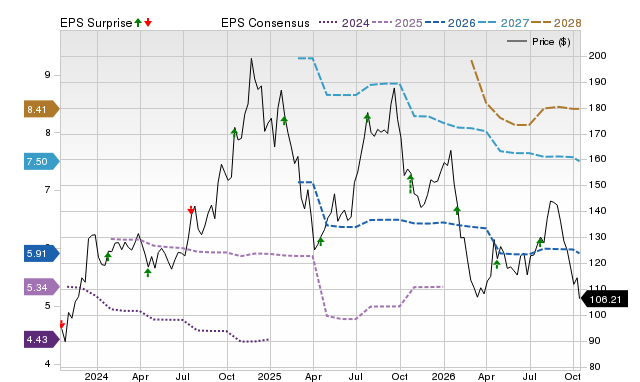Click the 120 label on the price axis
This screenshot has width=640, height=382.
coord(597,262)
